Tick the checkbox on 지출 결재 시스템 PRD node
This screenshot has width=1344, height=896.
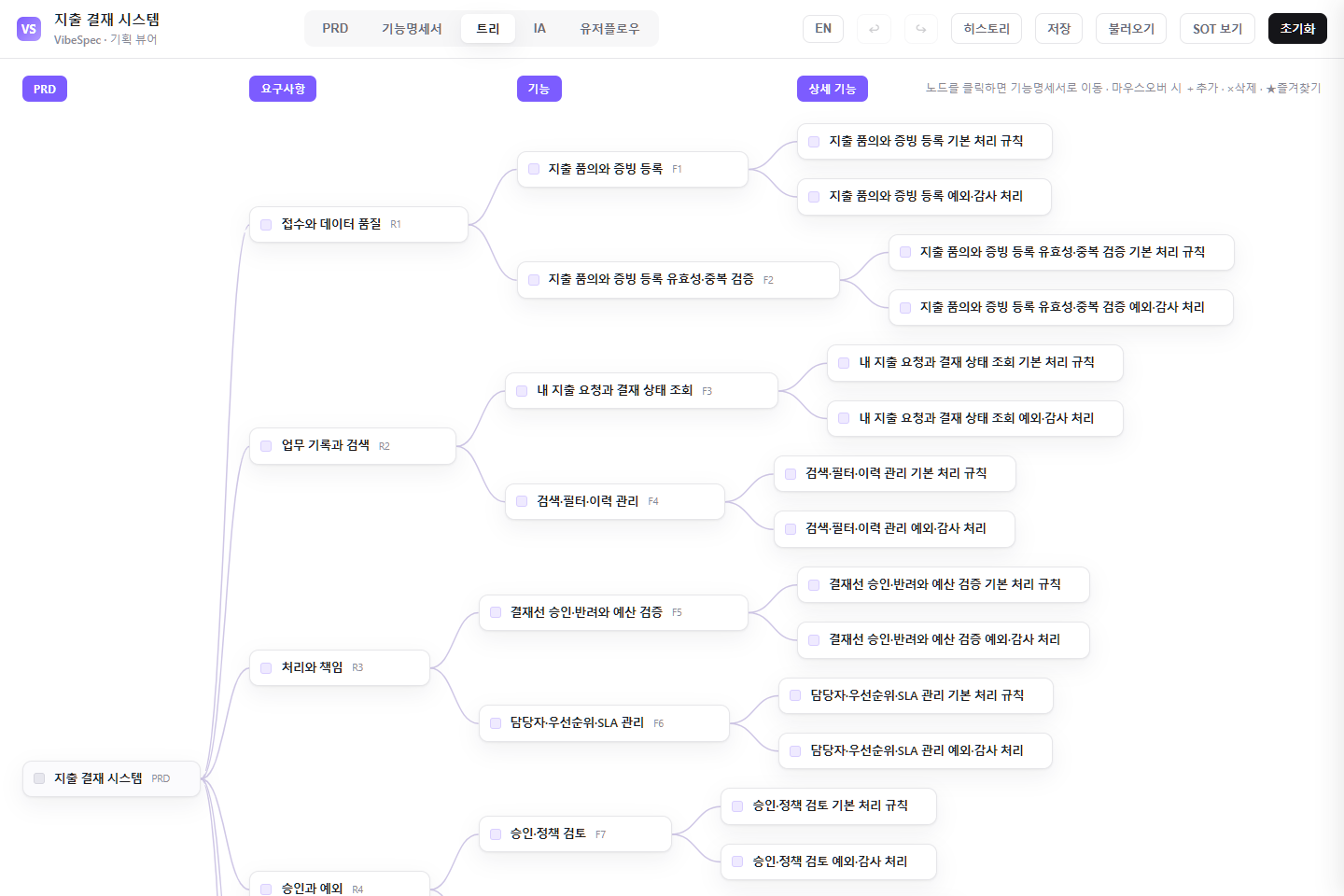(x=39, y=778)
